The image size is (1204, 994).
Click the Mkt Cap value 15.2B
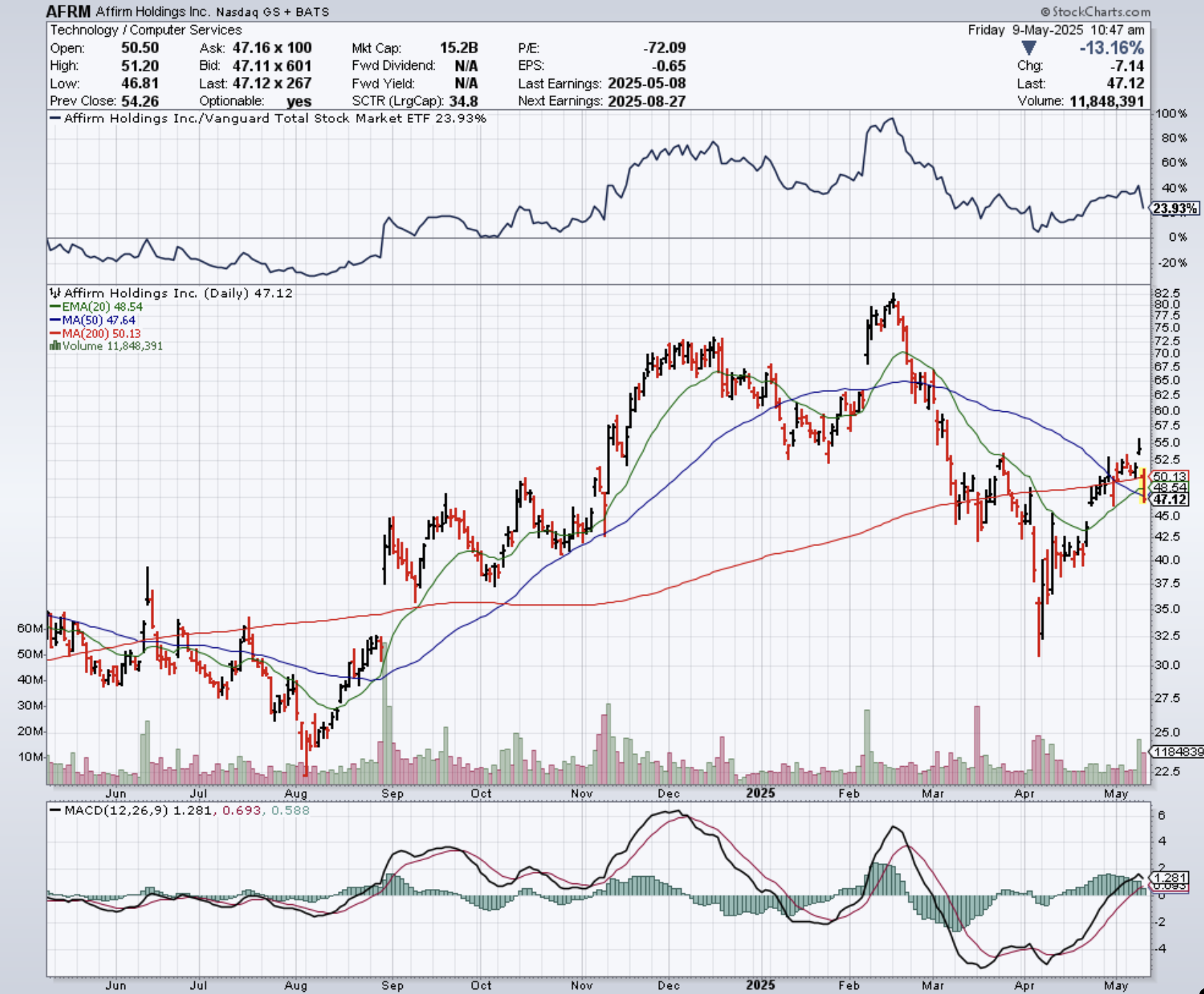(459, 48)
